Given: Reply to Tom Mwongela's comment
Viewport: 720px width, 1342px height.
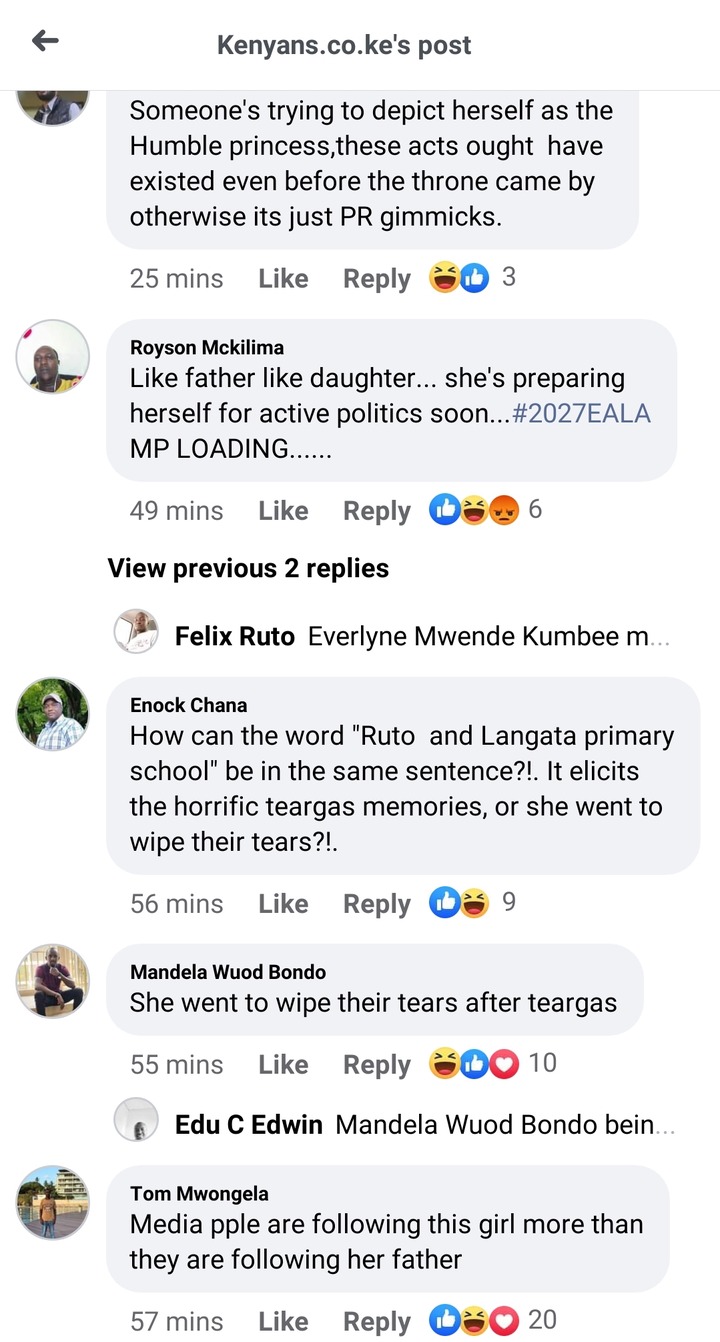Looking at the screenshot, I should 377,1322.
